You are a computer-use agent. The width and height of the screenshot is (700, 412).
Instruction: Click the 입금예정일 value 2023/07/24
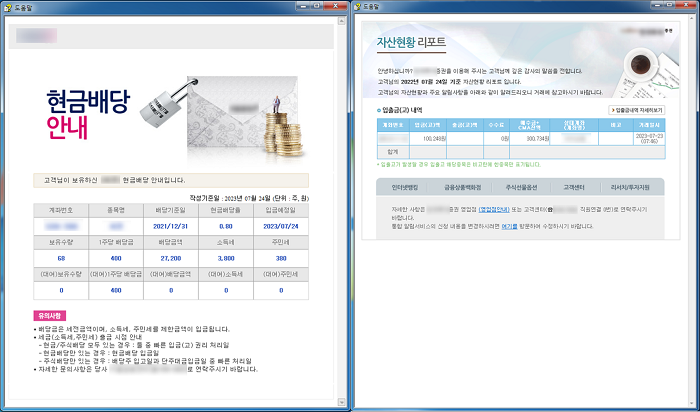point(281,226)
